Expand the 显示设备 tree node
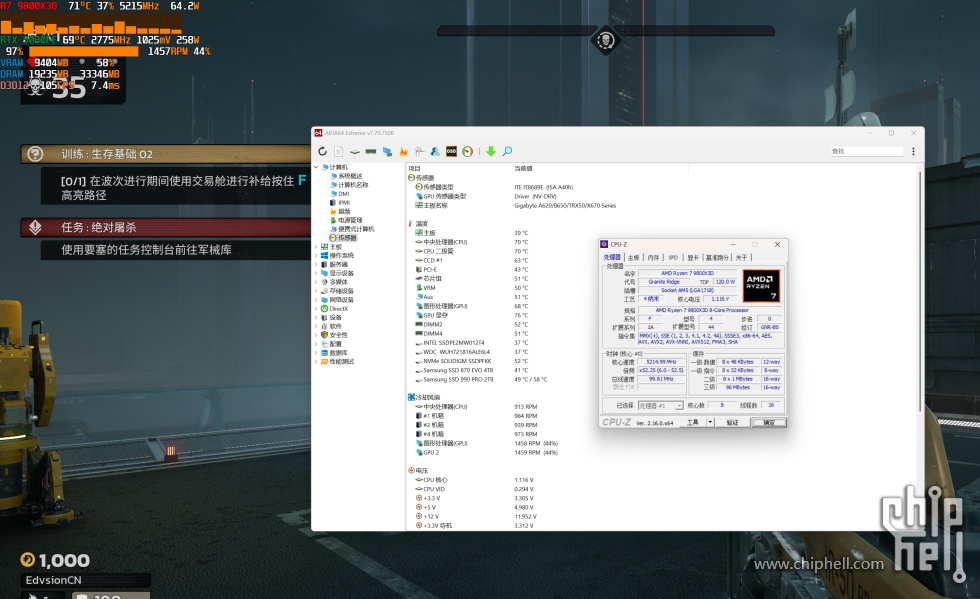The width and height of the screenshot is (980, 599). pos(316,273)
